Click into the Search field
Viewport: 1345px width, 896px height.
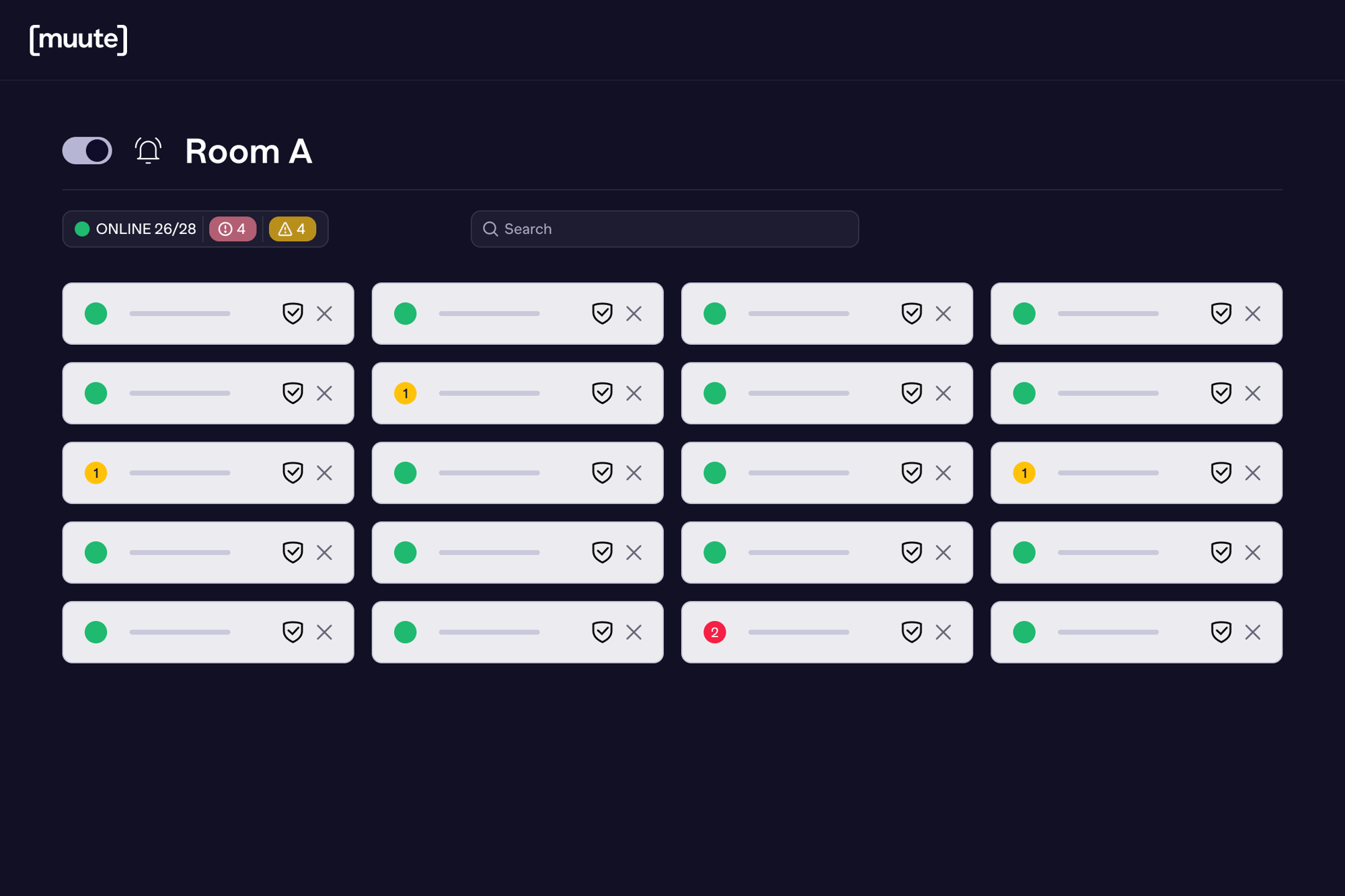[672, 229]
